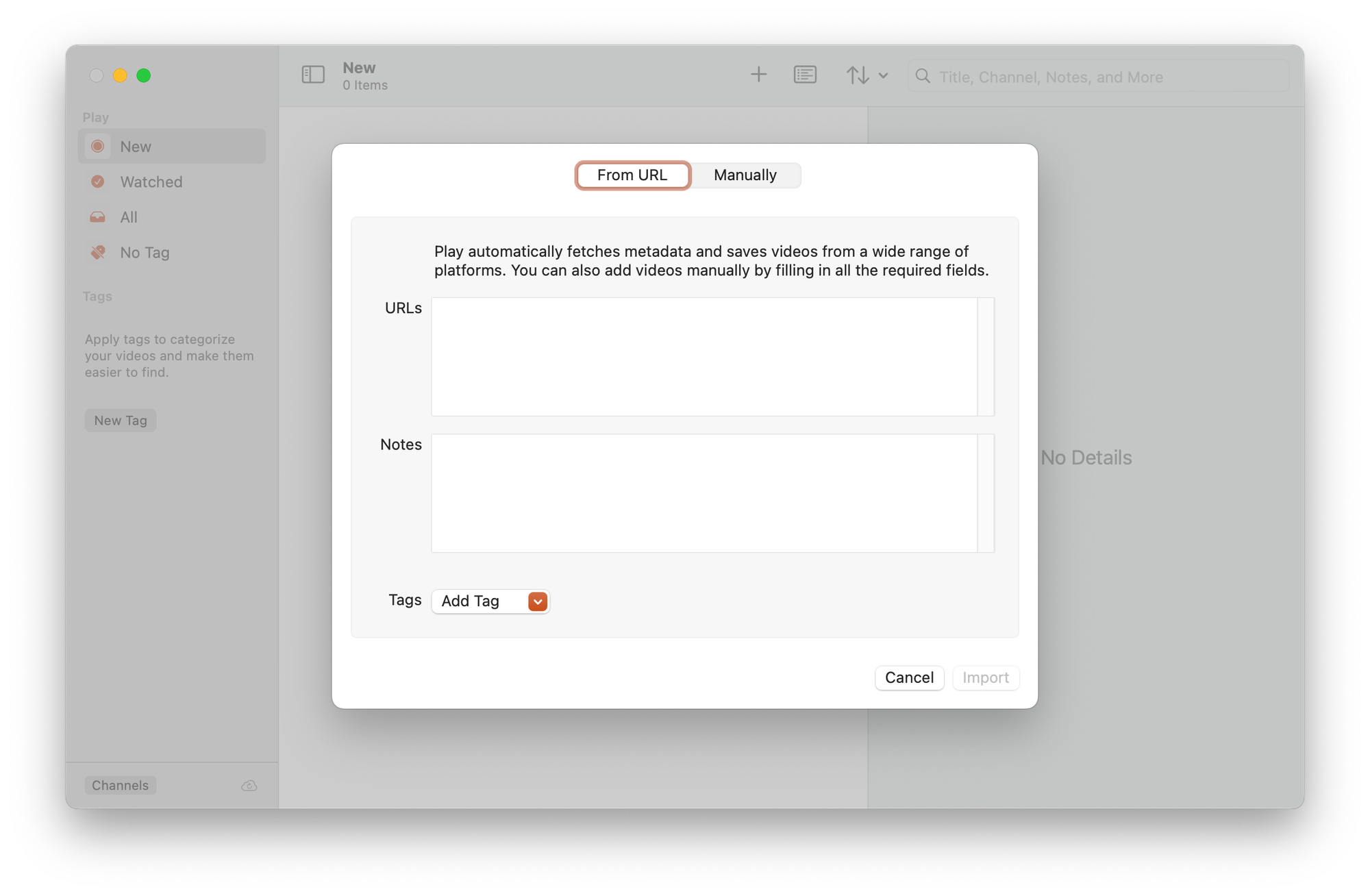Image resolution: width=1370 pixels, height=896 pixels.
Task: Open the Channels button in sidebar
Action: 121,786
